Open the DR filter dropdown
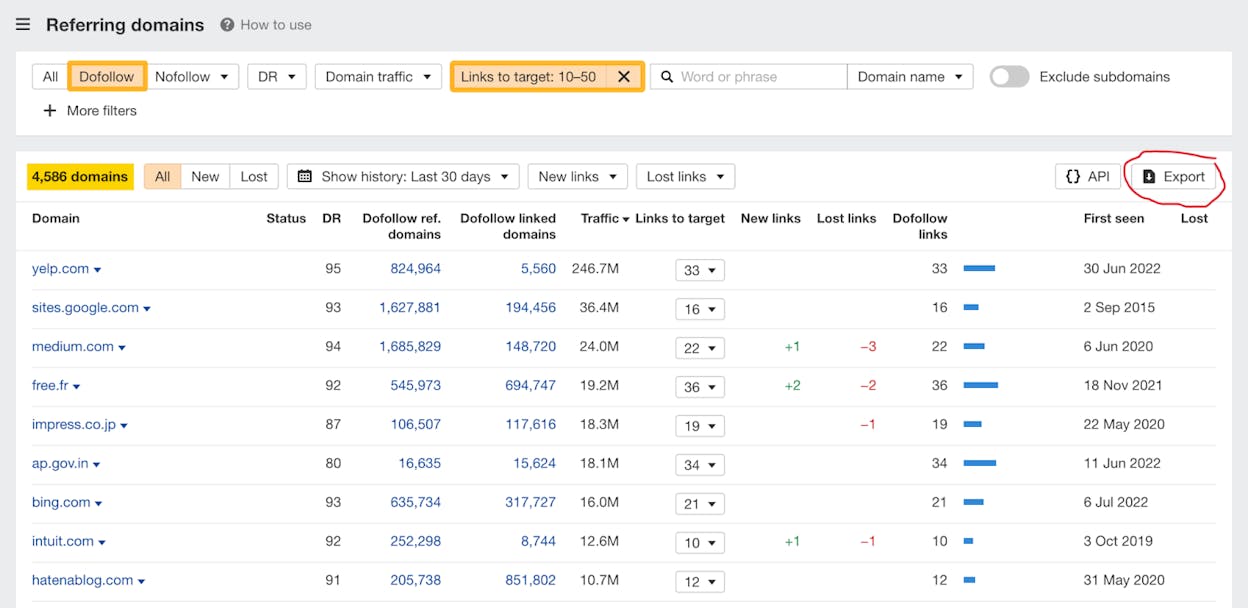The width and height of the screenshot is (1248, 608). coord(277,77)
